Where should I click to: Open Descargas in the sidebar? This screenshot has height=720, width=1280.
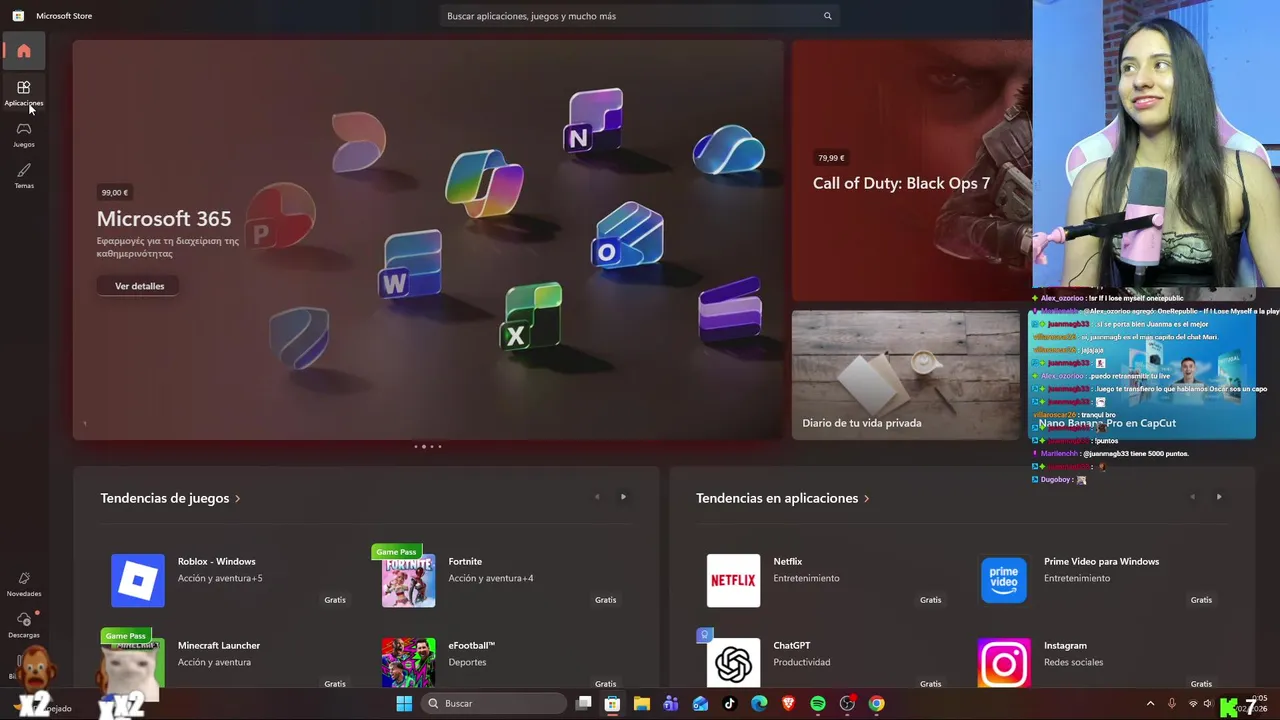click(x=24, y=625)
